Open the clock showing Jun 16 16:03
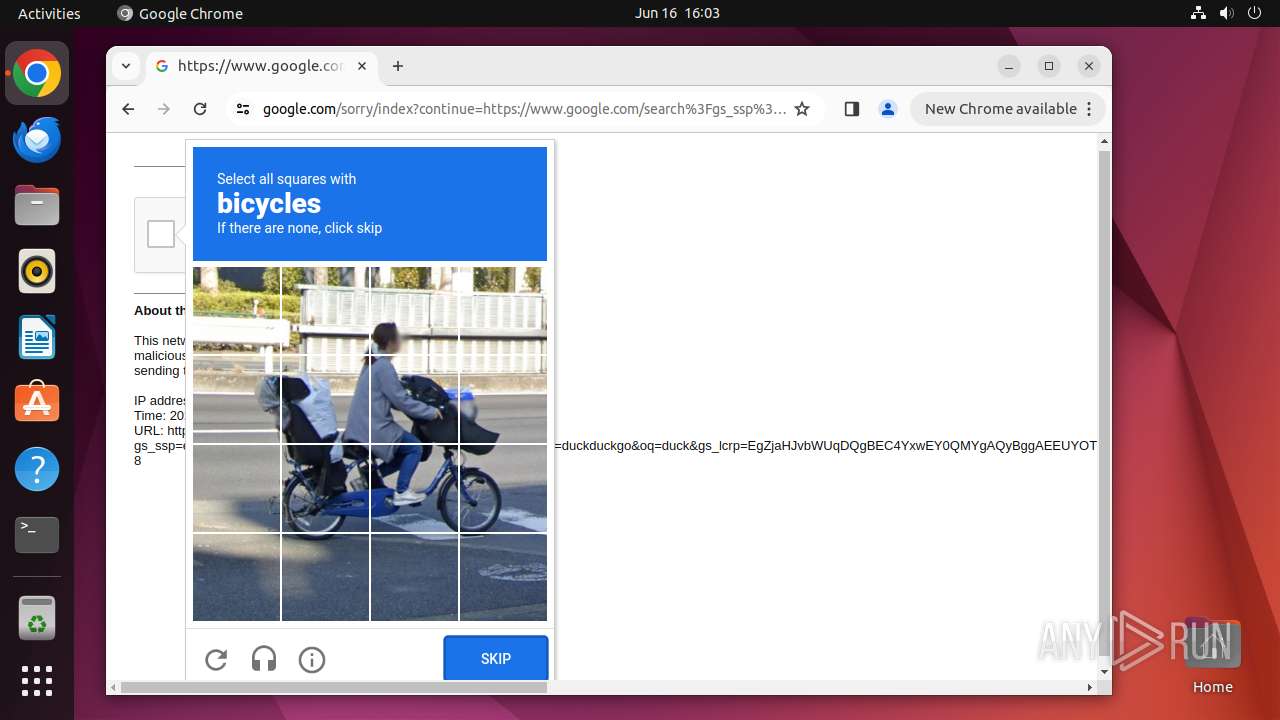This screenshot has height=720, width=1280. (677, 13)
